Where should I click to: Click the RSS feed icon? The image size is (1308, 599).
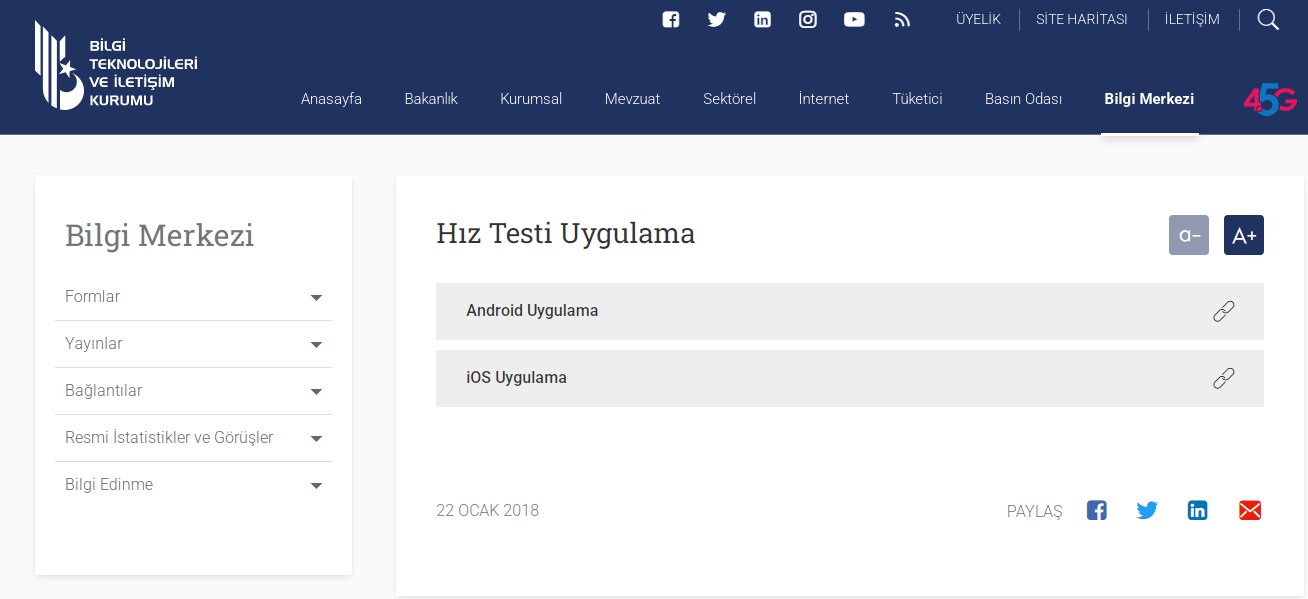point(902,19)
